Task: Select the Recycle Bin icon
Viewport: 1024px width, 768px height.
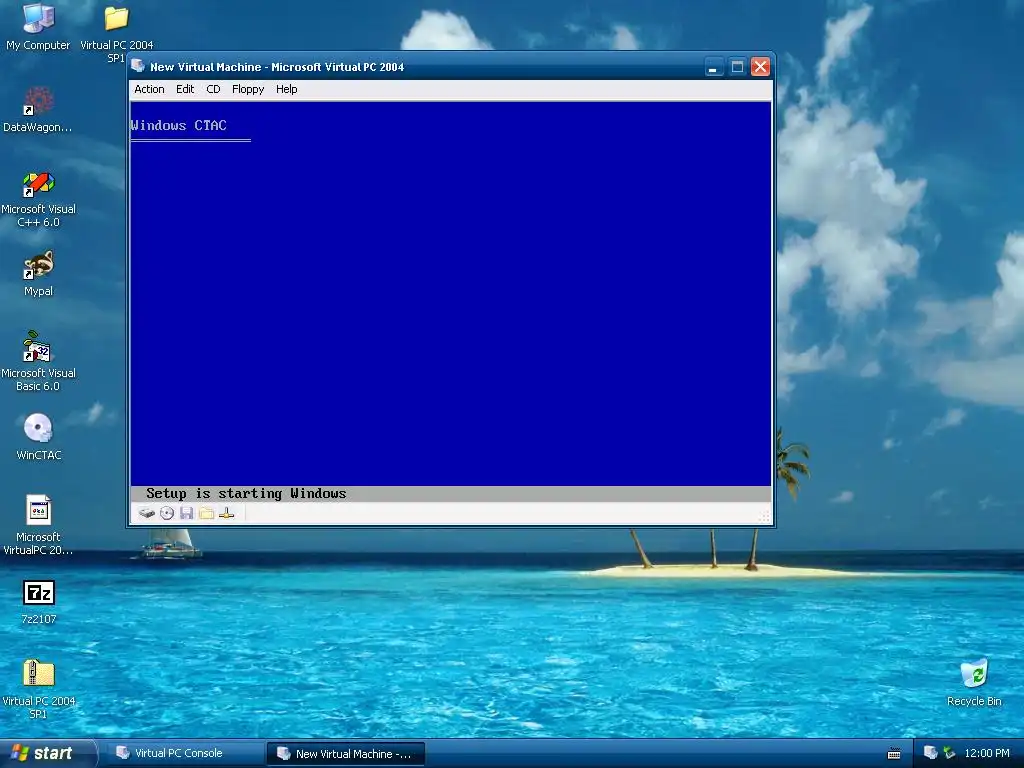Action: pyautogui.click(x=974, y=683)
